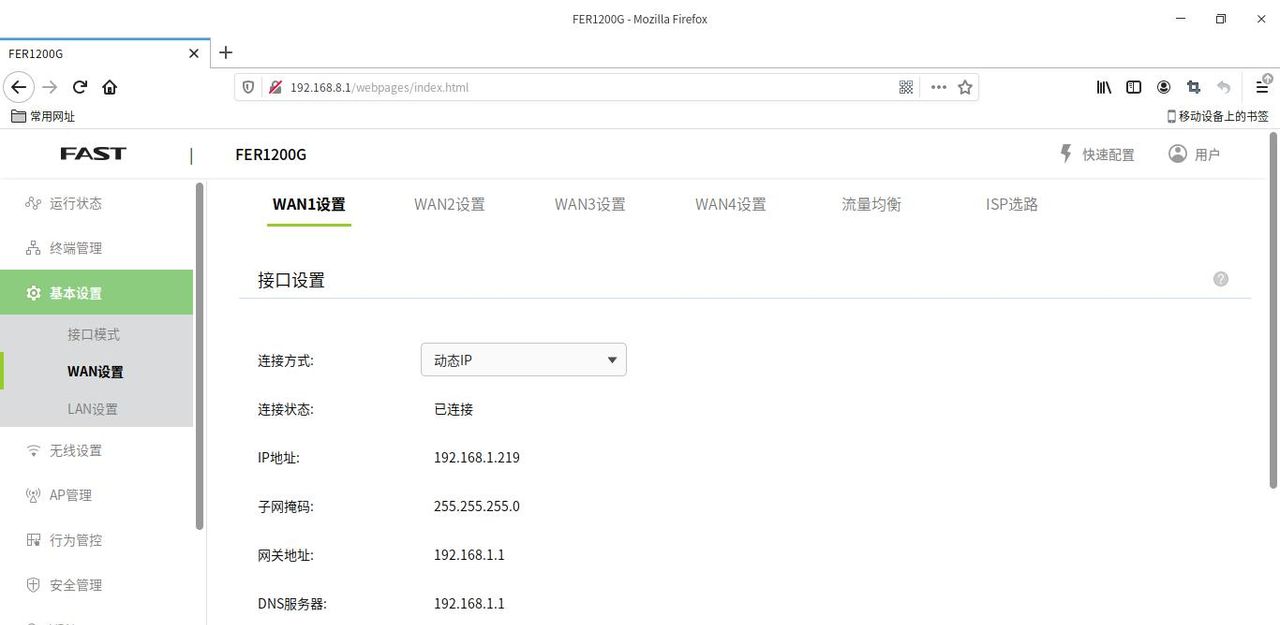
Task: Click the DNS服务器 value 192.168.1.1
Action: click(469, 603)
